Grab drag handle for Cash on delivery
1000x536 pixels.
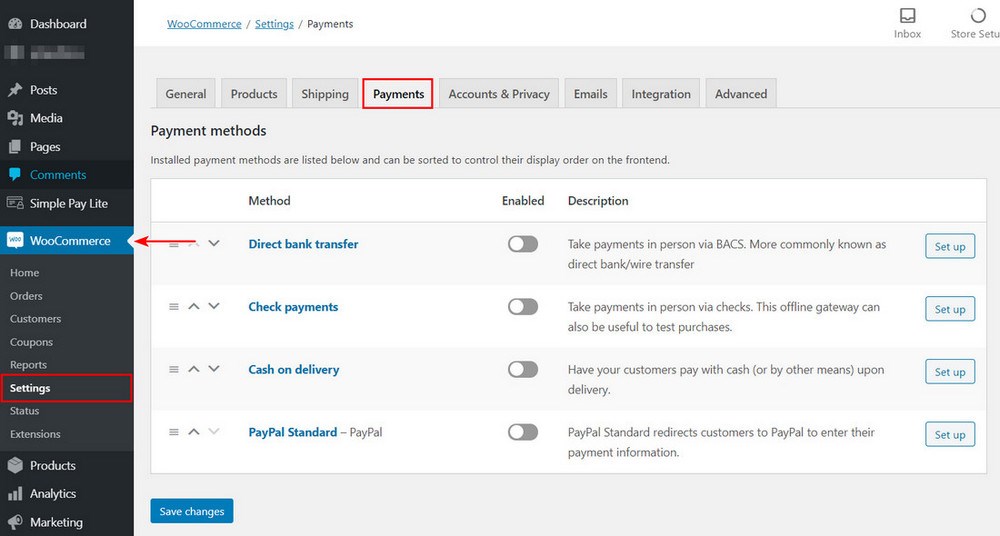(x=173, y=369)
